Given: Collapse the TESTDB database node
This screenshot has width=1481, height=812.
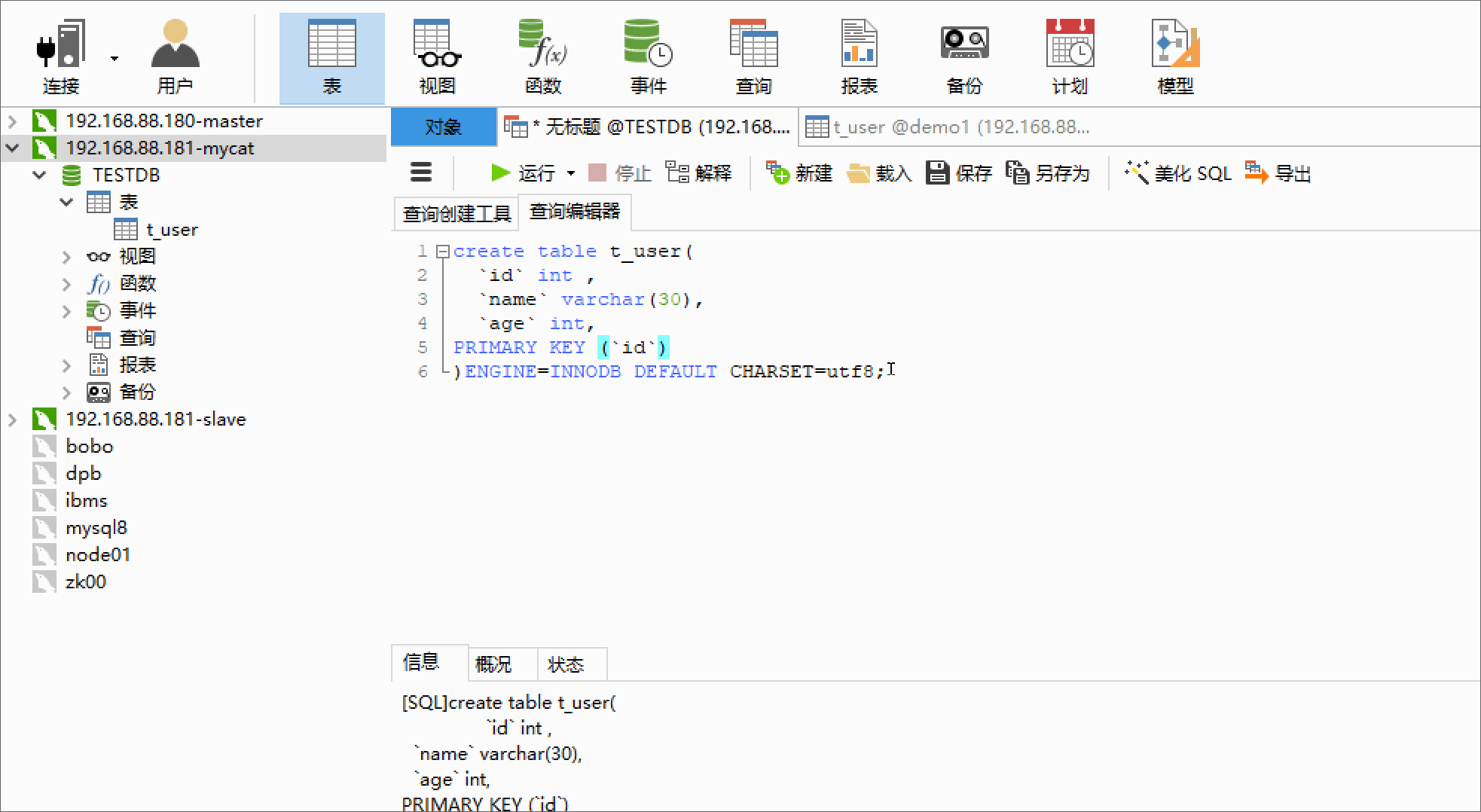Looking at the screenshot, I should [x=40, y=176].
